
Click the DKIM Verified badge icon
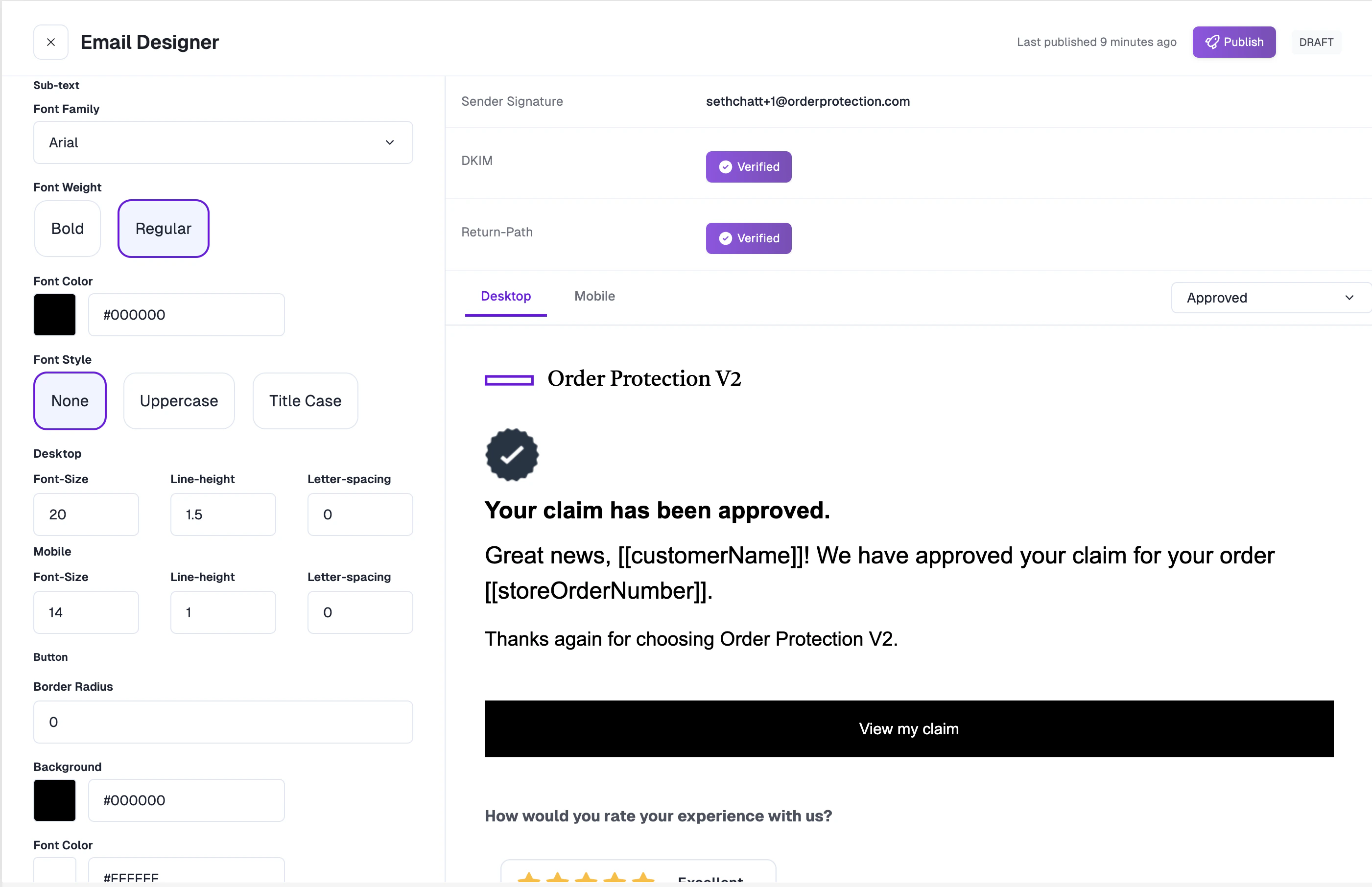point(725,166)
